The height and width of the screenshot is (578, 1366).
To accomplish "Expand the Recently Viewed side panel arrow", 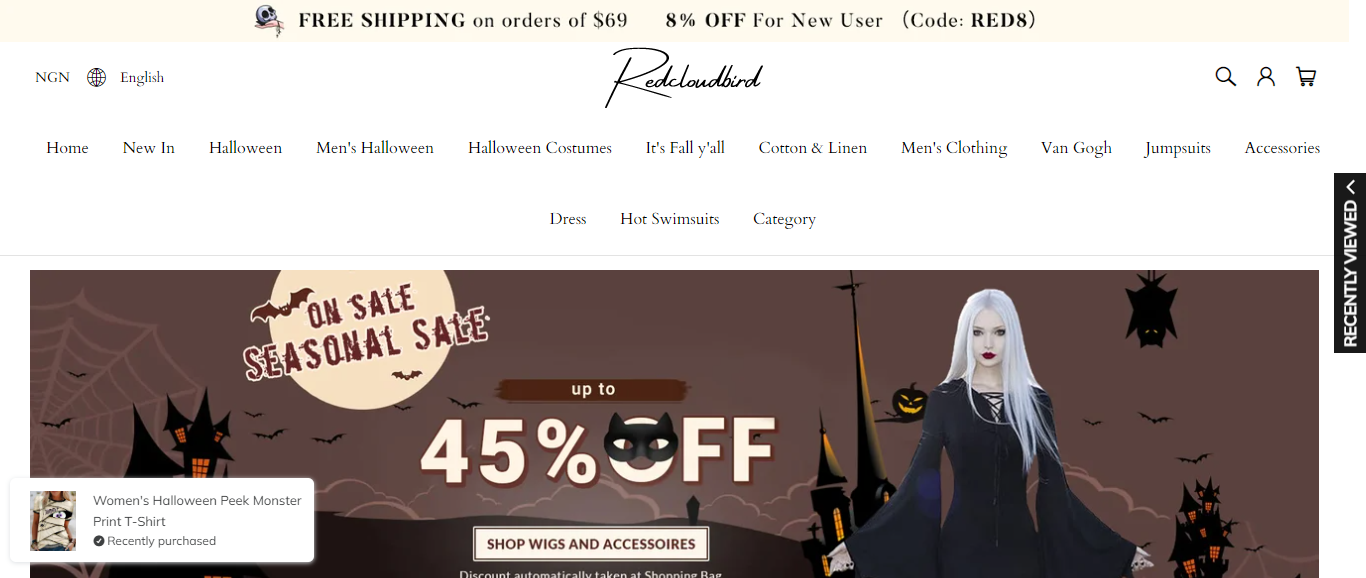I will [1350, 187].
